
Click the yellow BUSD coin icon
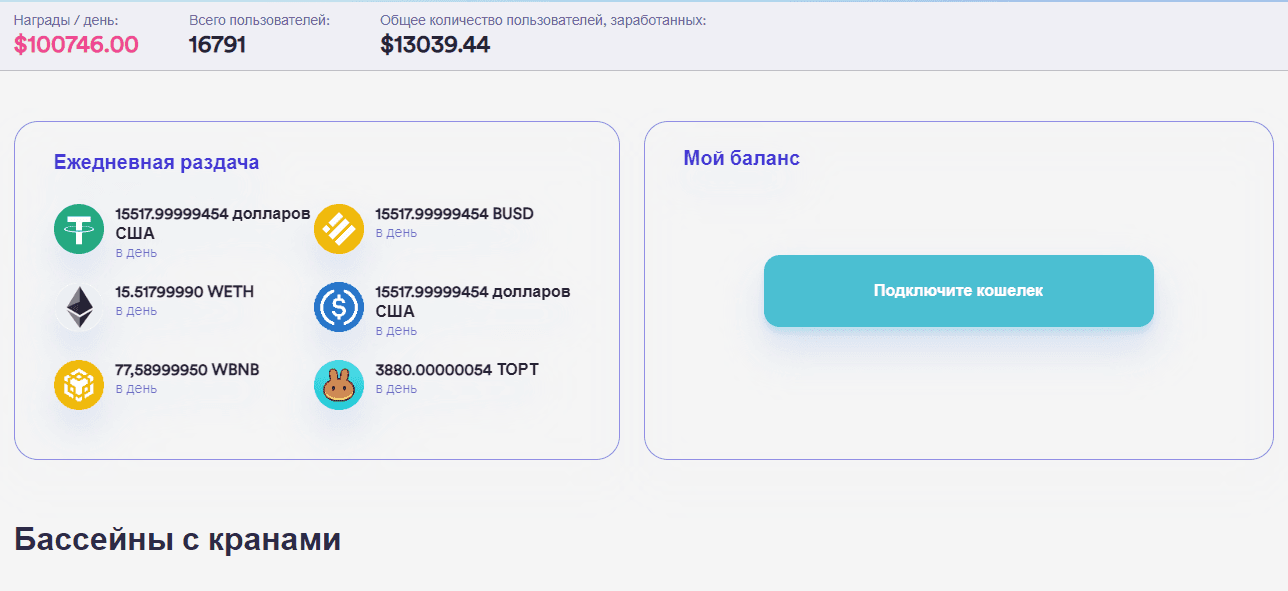point(339,229)
